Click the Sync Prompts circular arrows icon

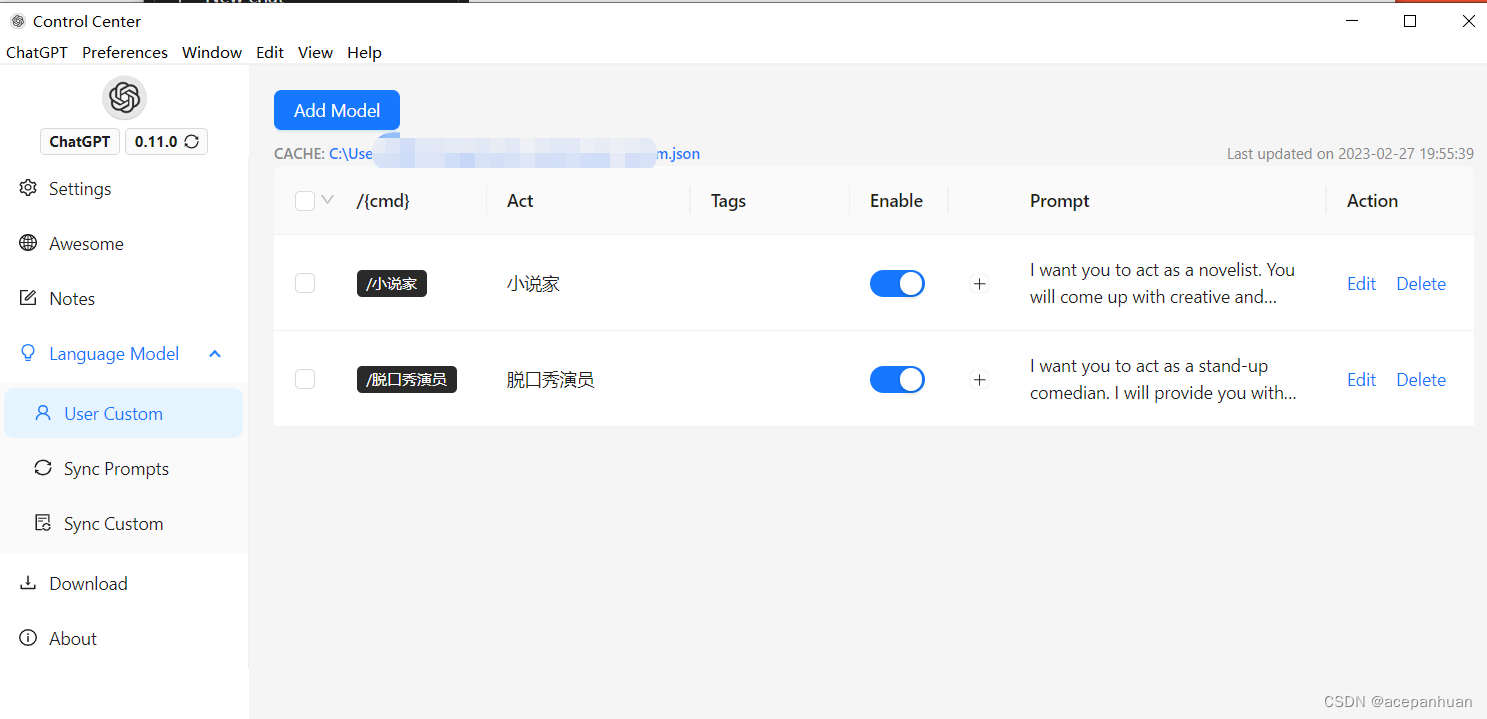[43, 468]
